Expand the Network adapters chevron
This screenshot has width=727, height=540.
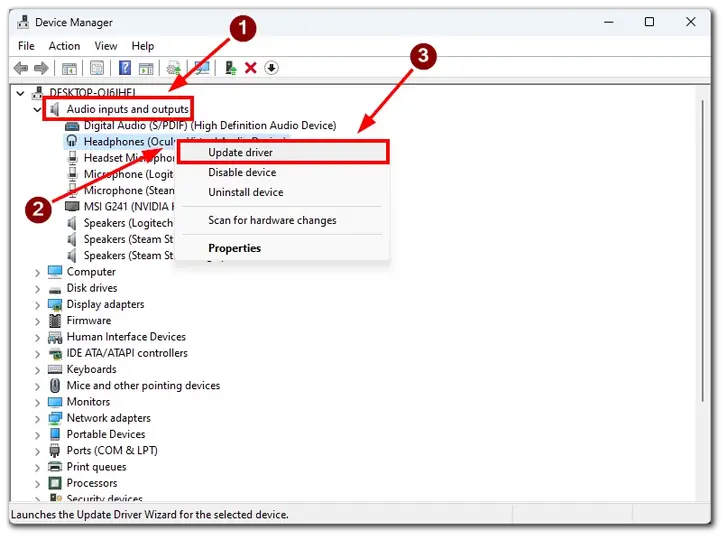tap(37, 419)
